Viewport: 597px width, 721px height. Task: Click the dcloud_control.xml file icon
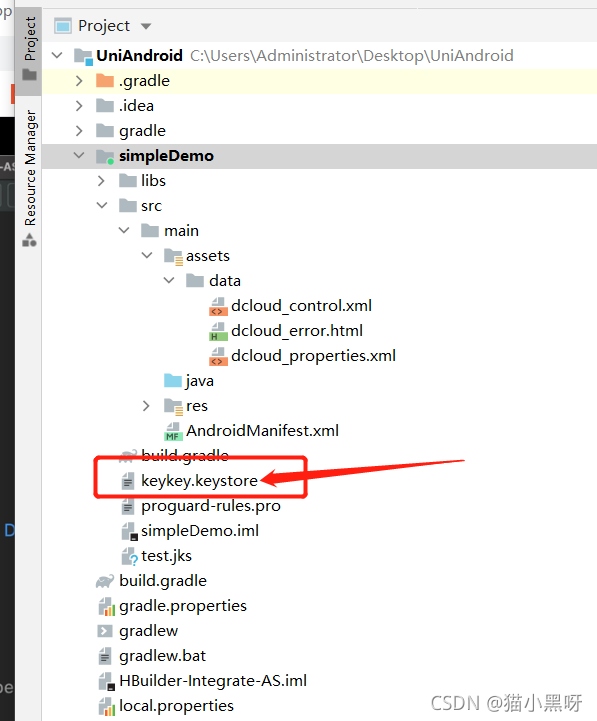coord(218,306)
